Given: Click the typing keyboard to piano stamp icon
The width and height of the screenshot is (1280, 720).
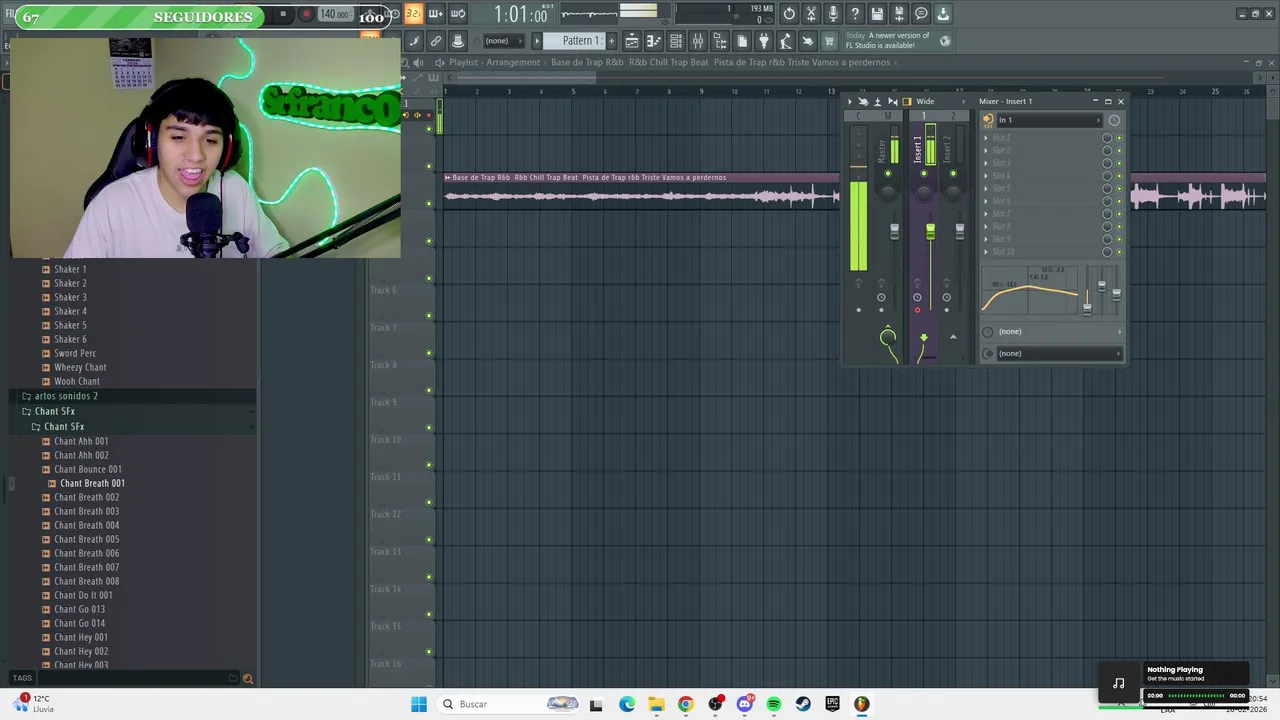Looking at the screenshot, I should tap(457, 41).
